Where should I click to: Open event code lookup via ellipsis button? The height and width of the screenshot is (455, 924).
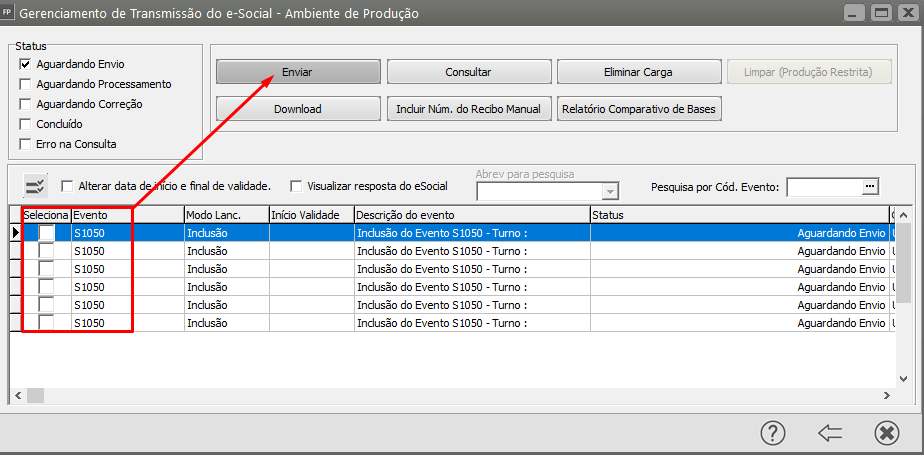click(870, 186)
